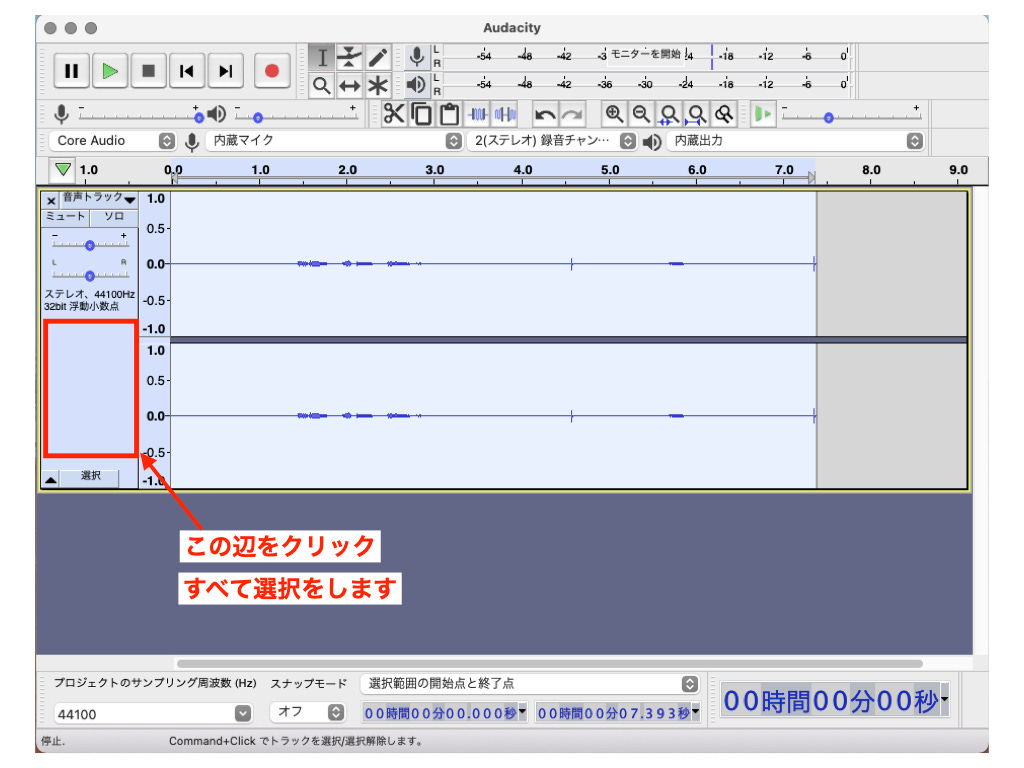Open the スナップモード オフ dropdown
Image resolution: width=1024 pixels, height=768 pixels.
point(307,712)
